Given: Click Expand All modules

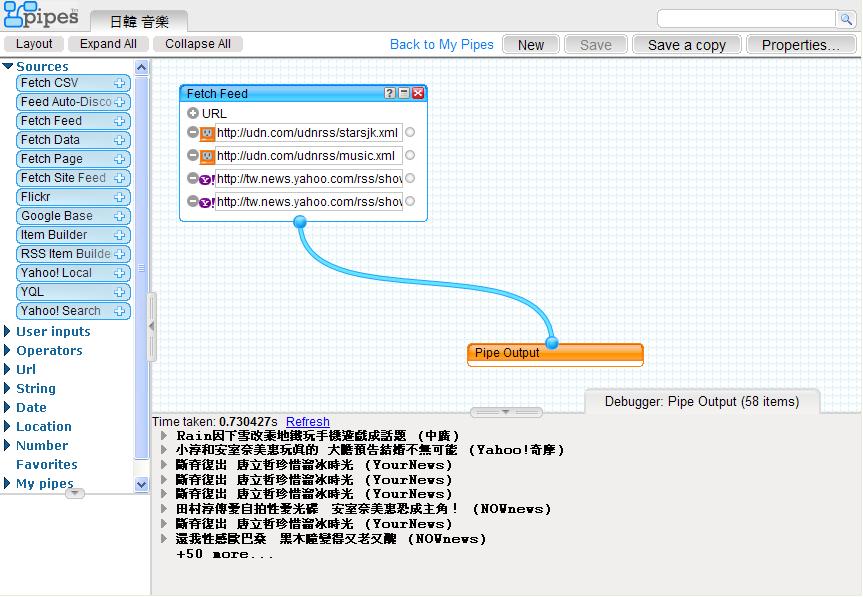Looking at the screenshot, I should point(108,44).
